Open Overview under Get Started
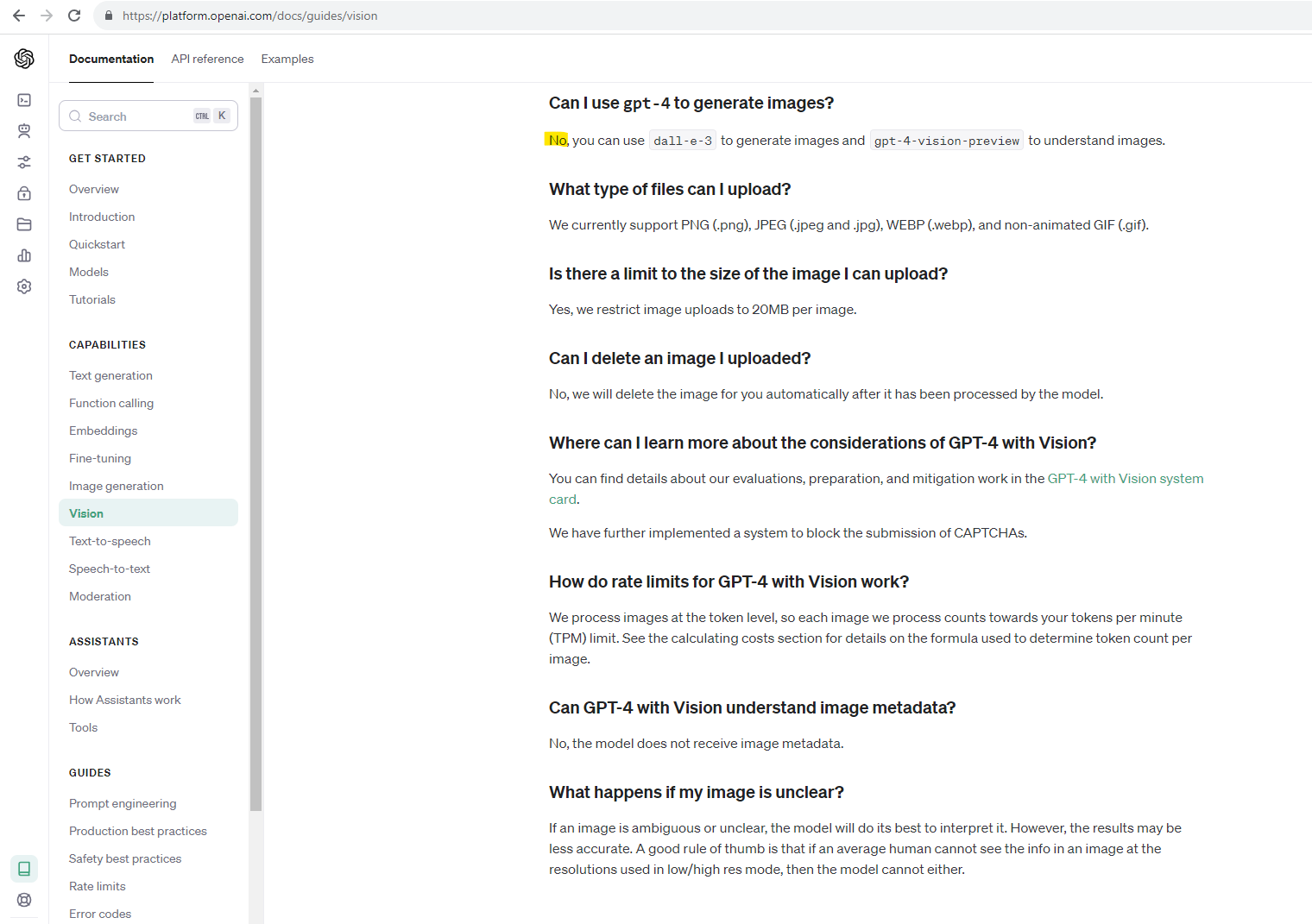This screenshot has height=924, width=1312. pyautogui.click(x=94, y=189)
